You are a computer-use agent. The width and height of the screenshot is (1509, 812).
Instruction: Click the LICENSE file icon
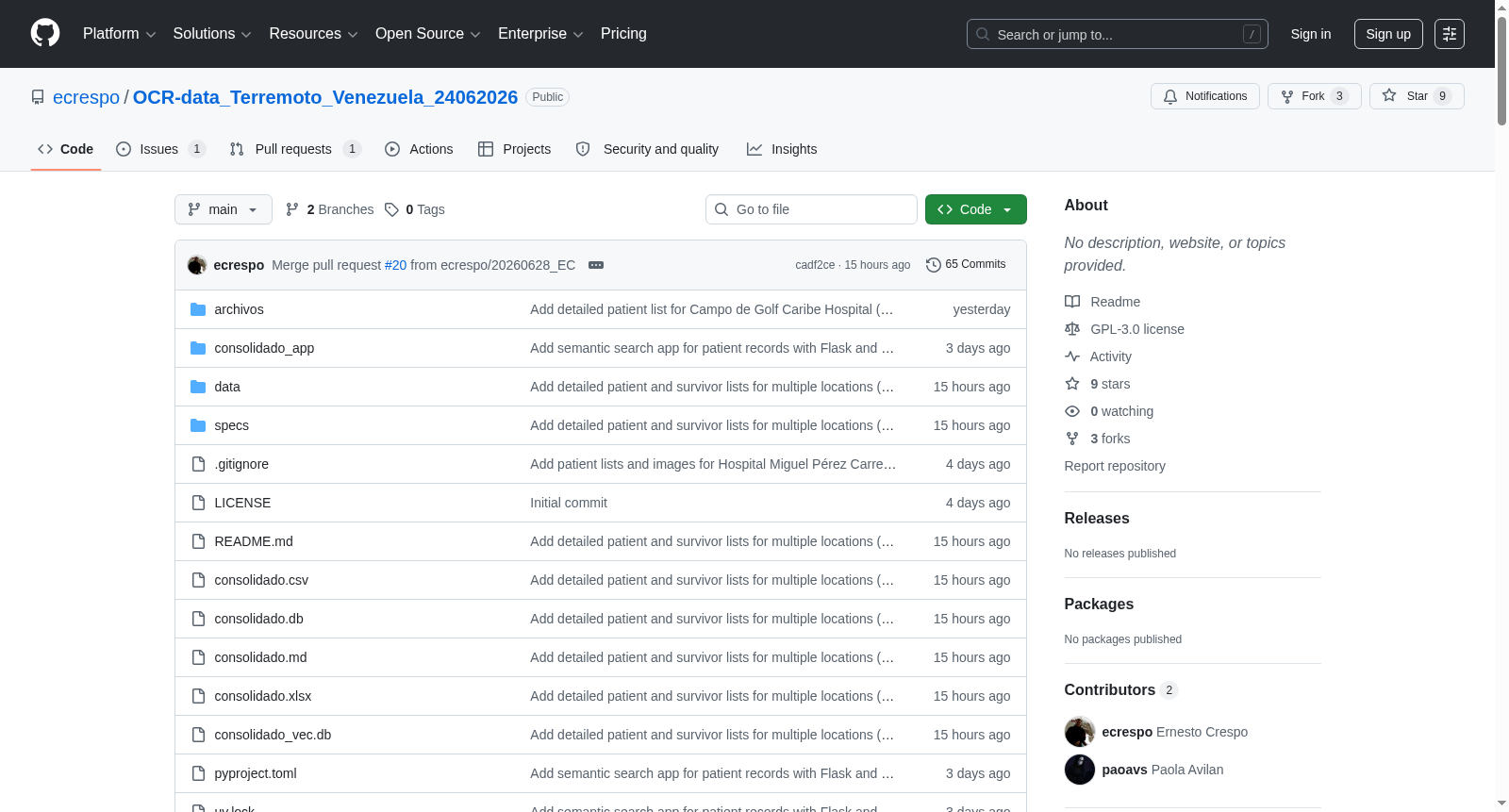pos(198,503)
